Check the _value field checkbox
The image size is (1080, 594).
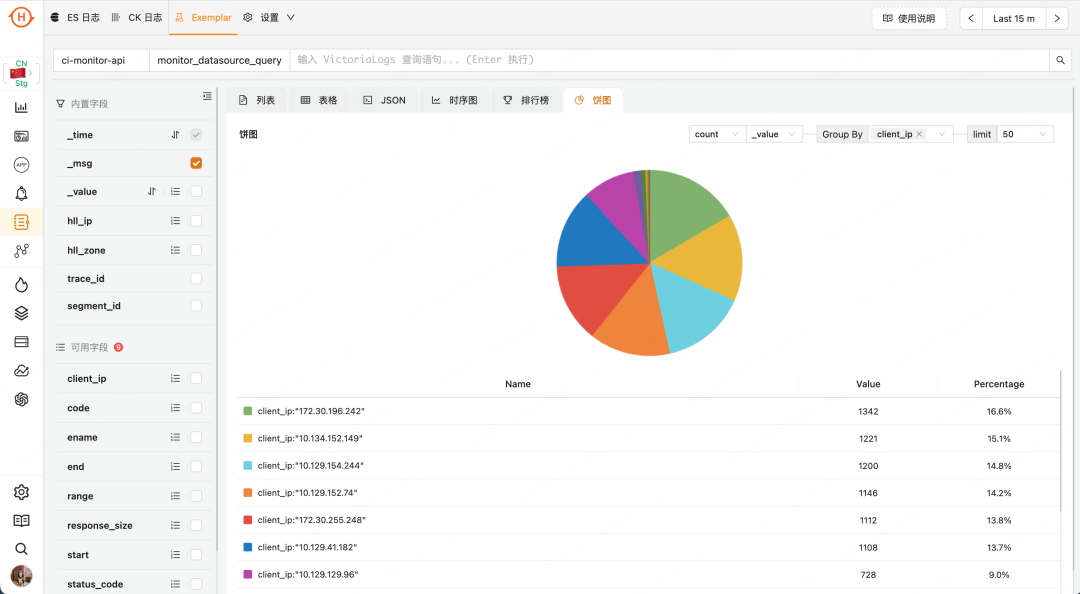pyautogui.click(x=196, y=192)
